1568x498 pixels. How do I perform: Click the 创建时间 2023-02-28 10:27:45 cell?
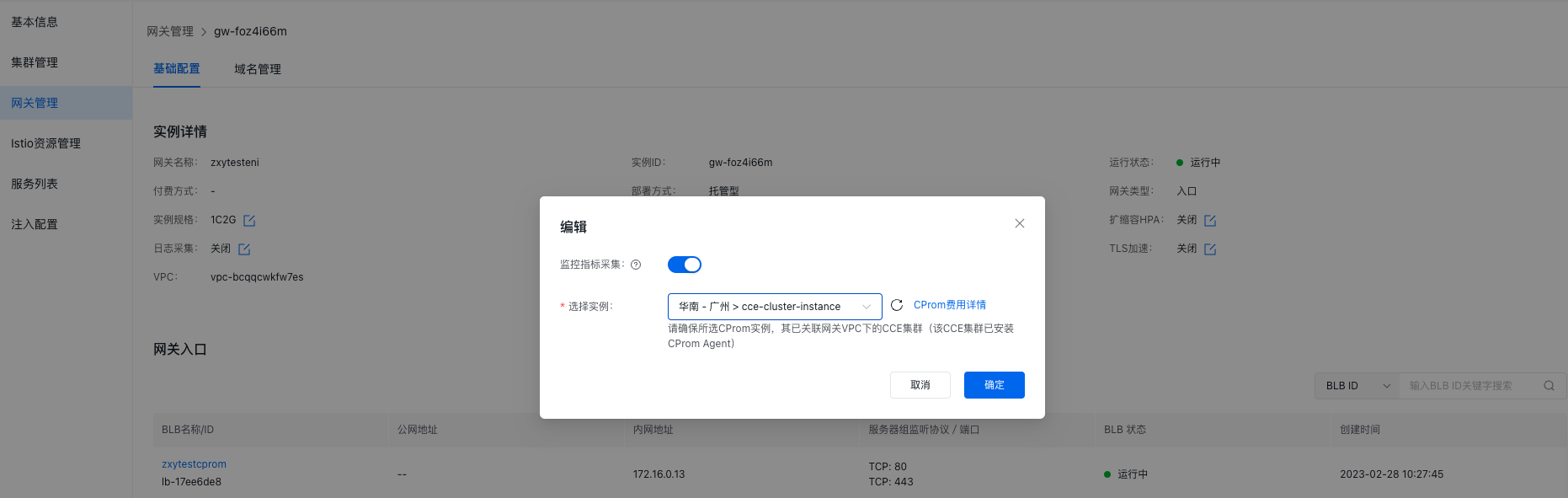tap(1391, 474)
